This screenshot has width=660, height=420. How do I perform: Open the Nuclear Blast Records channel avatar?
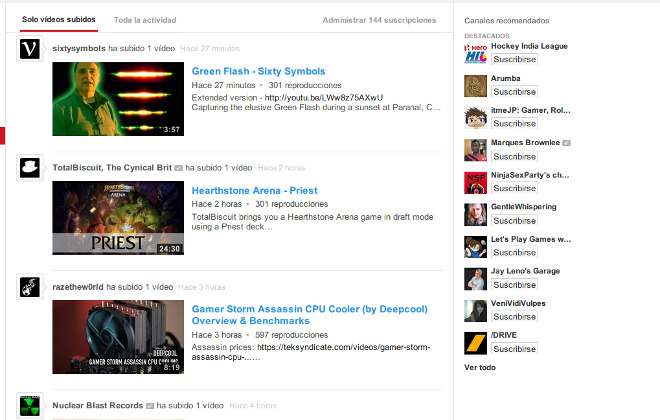[x=30, y=406]
